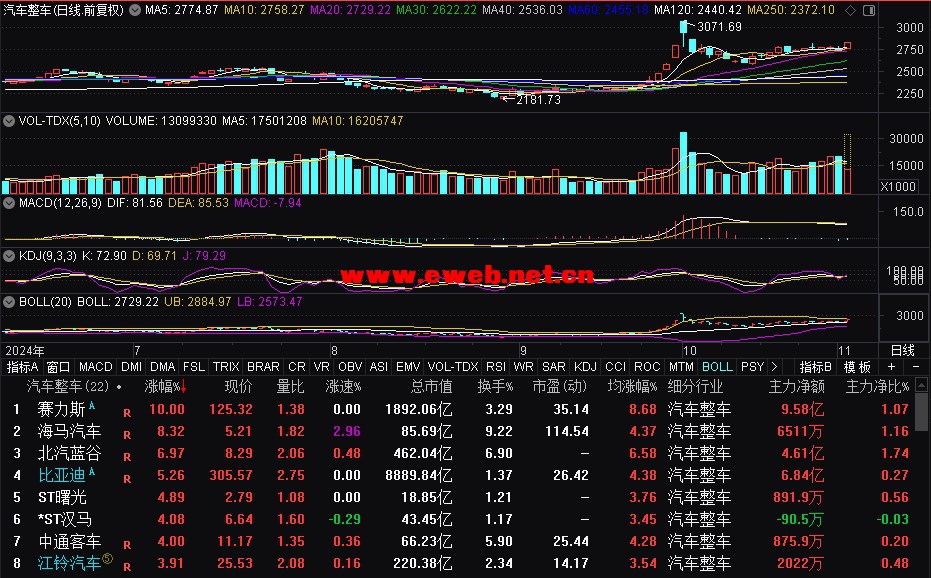931x578 pixels.
Task: Switch indicator to FSL tab
Action: (194, 367)
